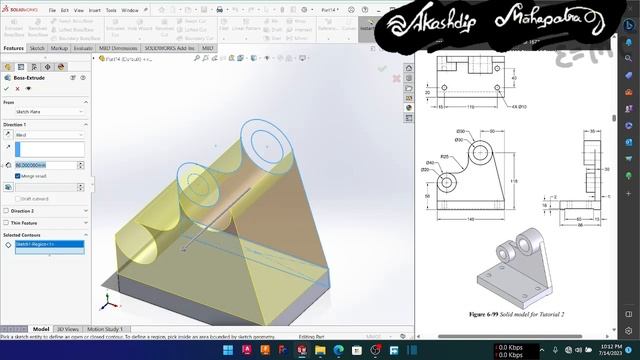Open the Direction 1 end condition dropdown
Screen dimensions: 640x360
click(49, 135)
